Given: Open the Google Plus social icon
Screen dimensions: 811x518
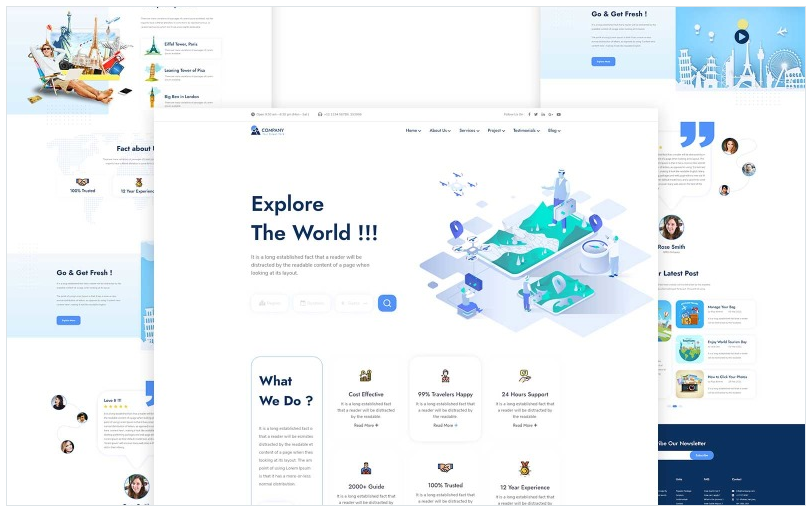Looking at the screenshot, I should 551,114.
